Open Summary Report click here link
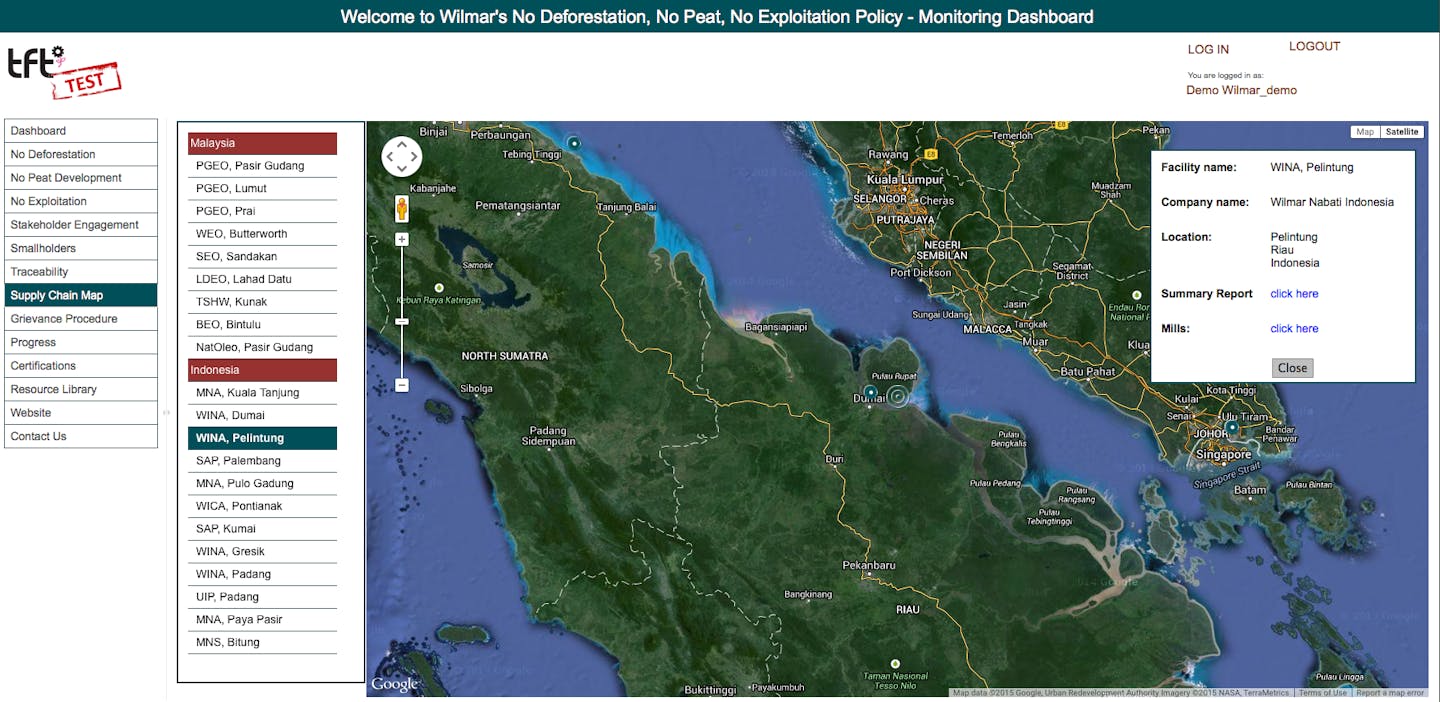The height and width of the screenshot is (702, 1440). click(1294, 294)
